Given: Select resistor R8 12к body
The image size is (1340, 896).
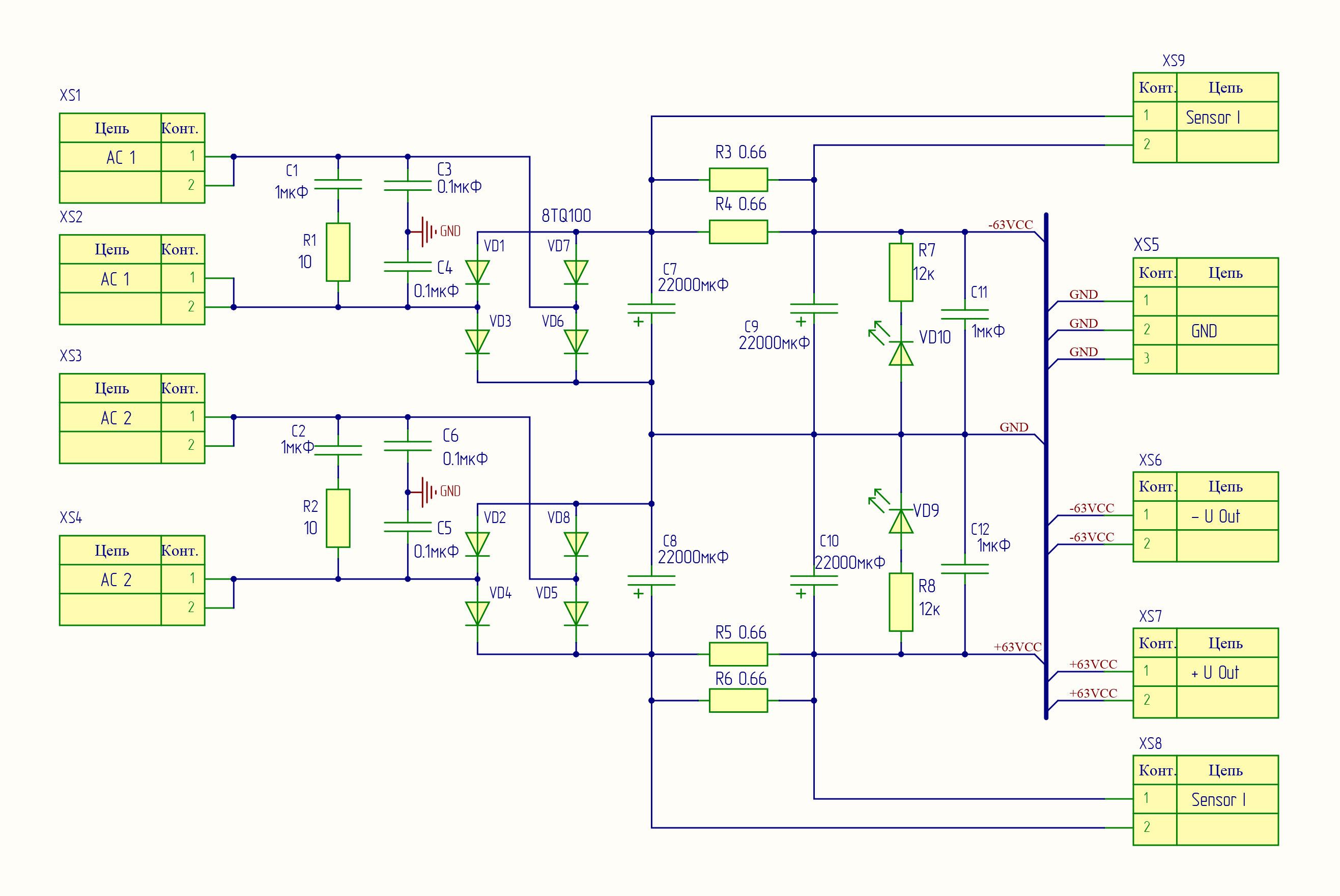Looking at the screenshot, I should pyautogui.click(x=901, y=602).
